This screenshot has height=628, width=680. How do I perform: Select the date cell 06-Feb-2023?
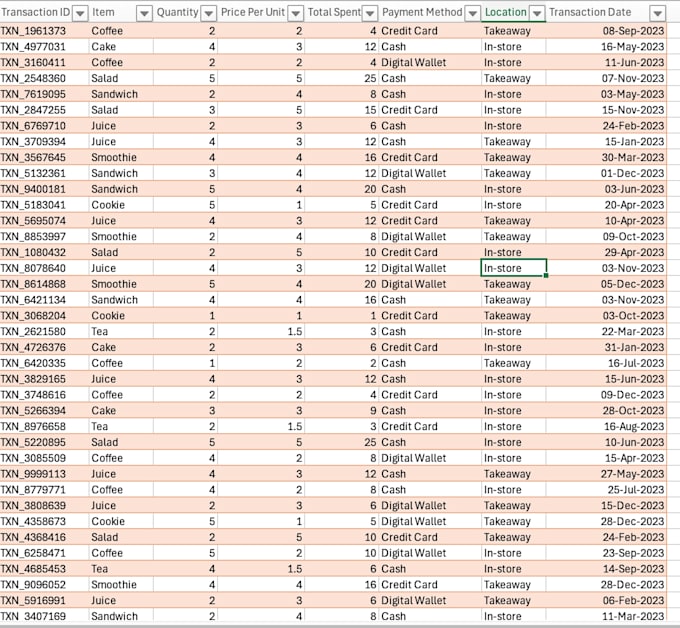(606, 600)
